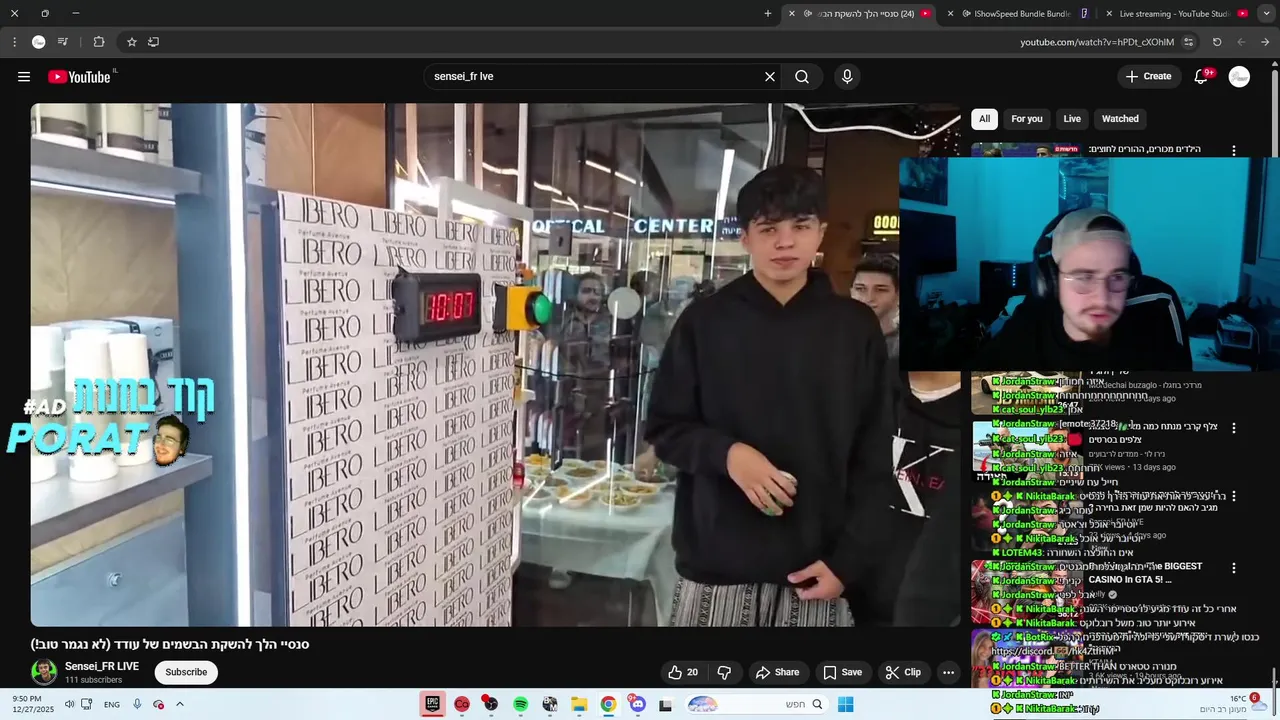Click the 111 subscribers text
The width and height of the screenshot is (1280, 720).
click(94, 680)
